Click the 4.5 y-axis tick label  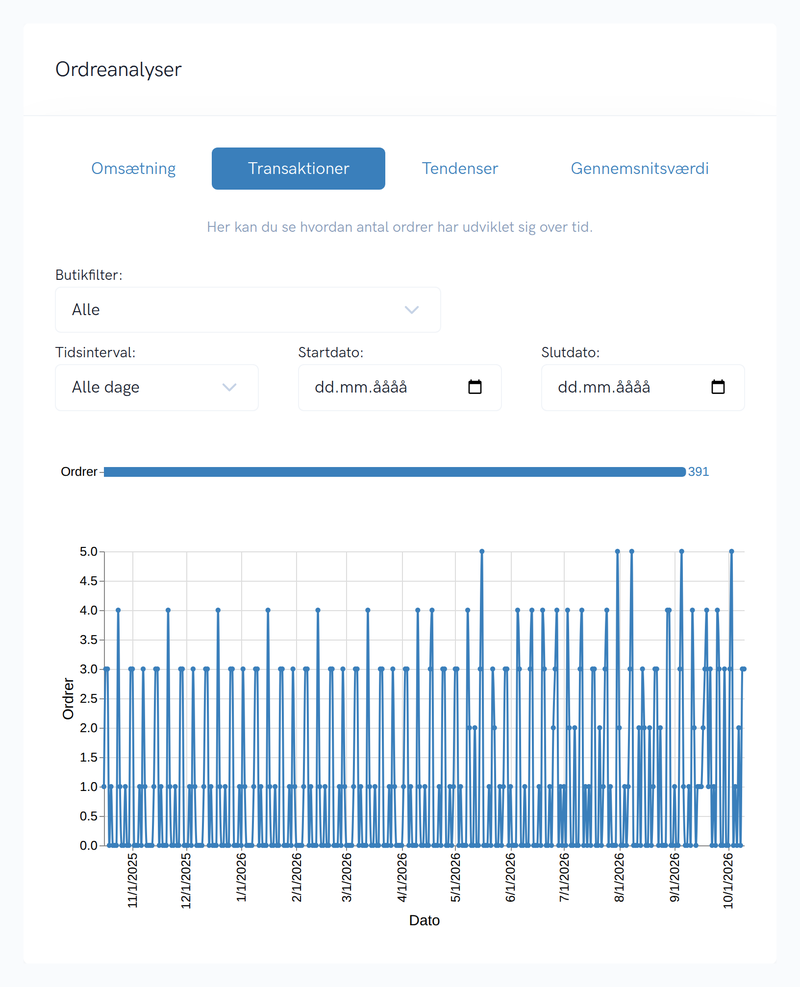click(x=89, y=581)
